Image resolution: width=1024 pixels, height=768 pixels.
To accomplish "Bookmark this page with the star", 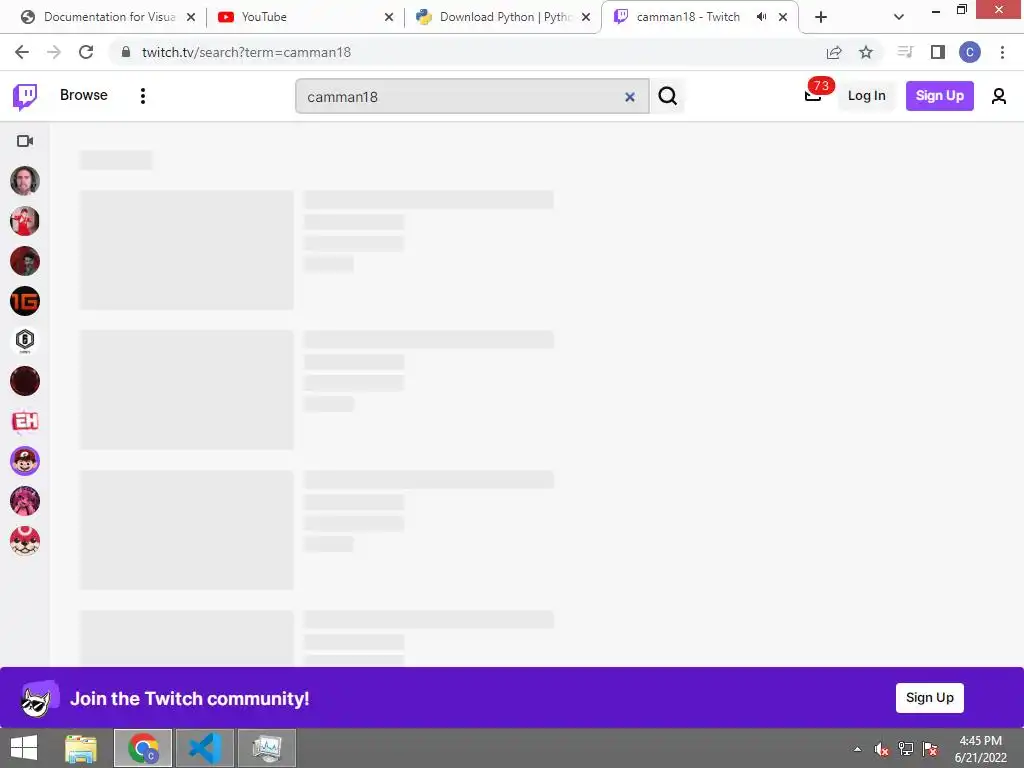I will (866, 52).
